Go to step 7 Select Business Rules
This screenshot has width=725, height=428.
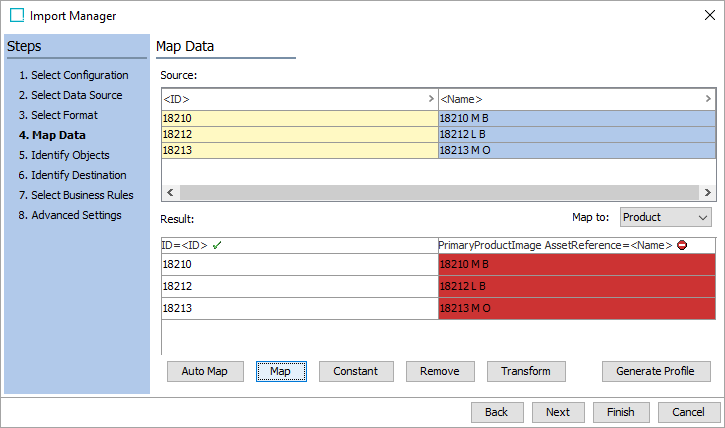76,195
